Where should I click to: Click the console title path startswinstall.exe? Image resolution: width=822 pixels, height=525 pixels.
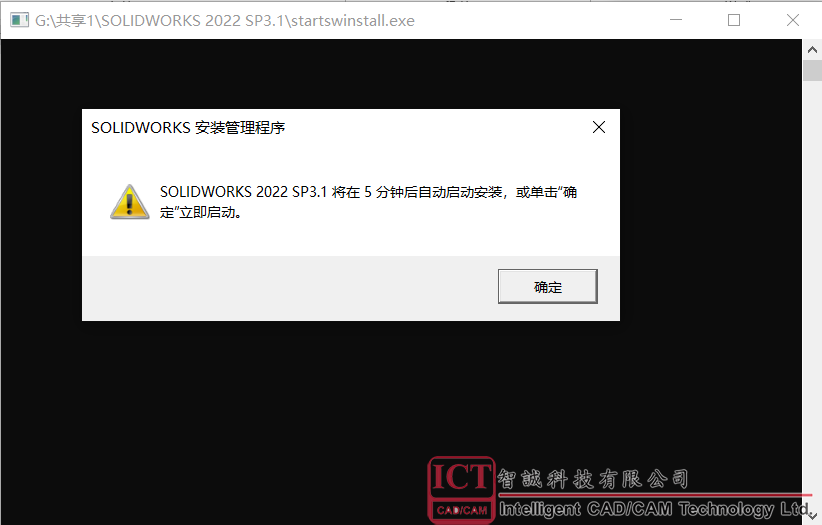coord(224,20)
